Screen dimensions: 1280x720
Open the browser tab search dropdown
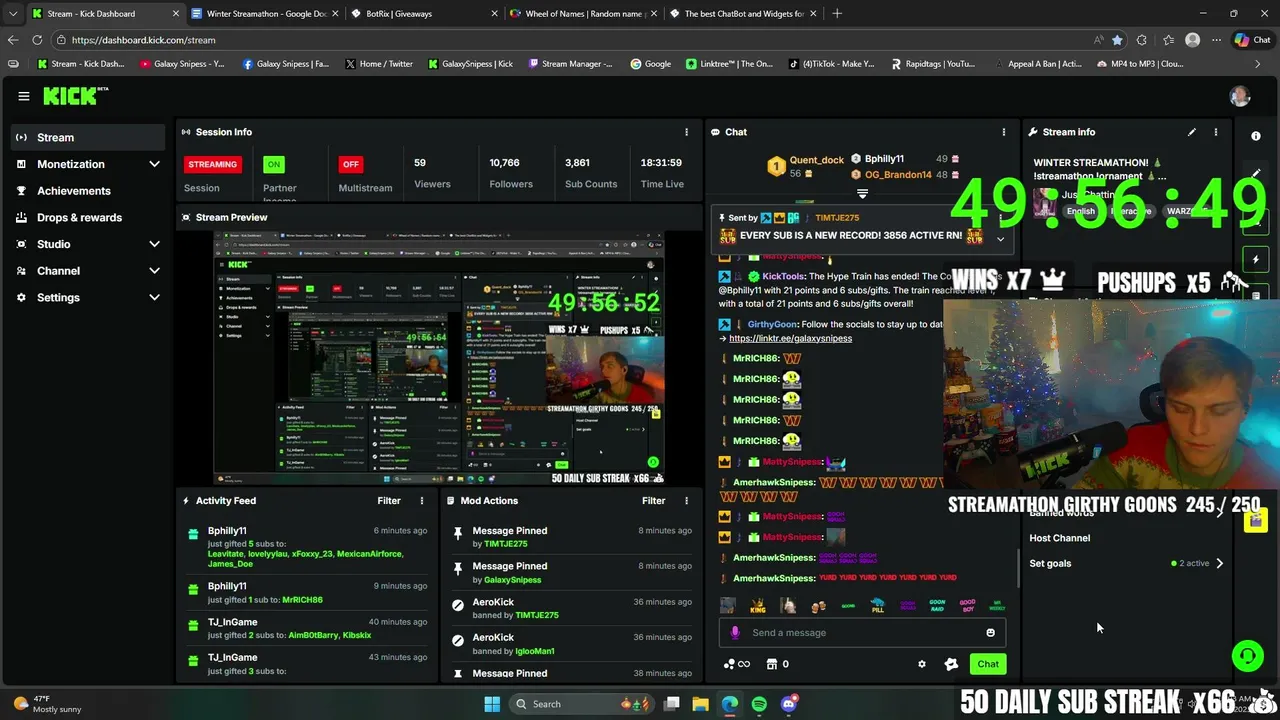(12, 14)
